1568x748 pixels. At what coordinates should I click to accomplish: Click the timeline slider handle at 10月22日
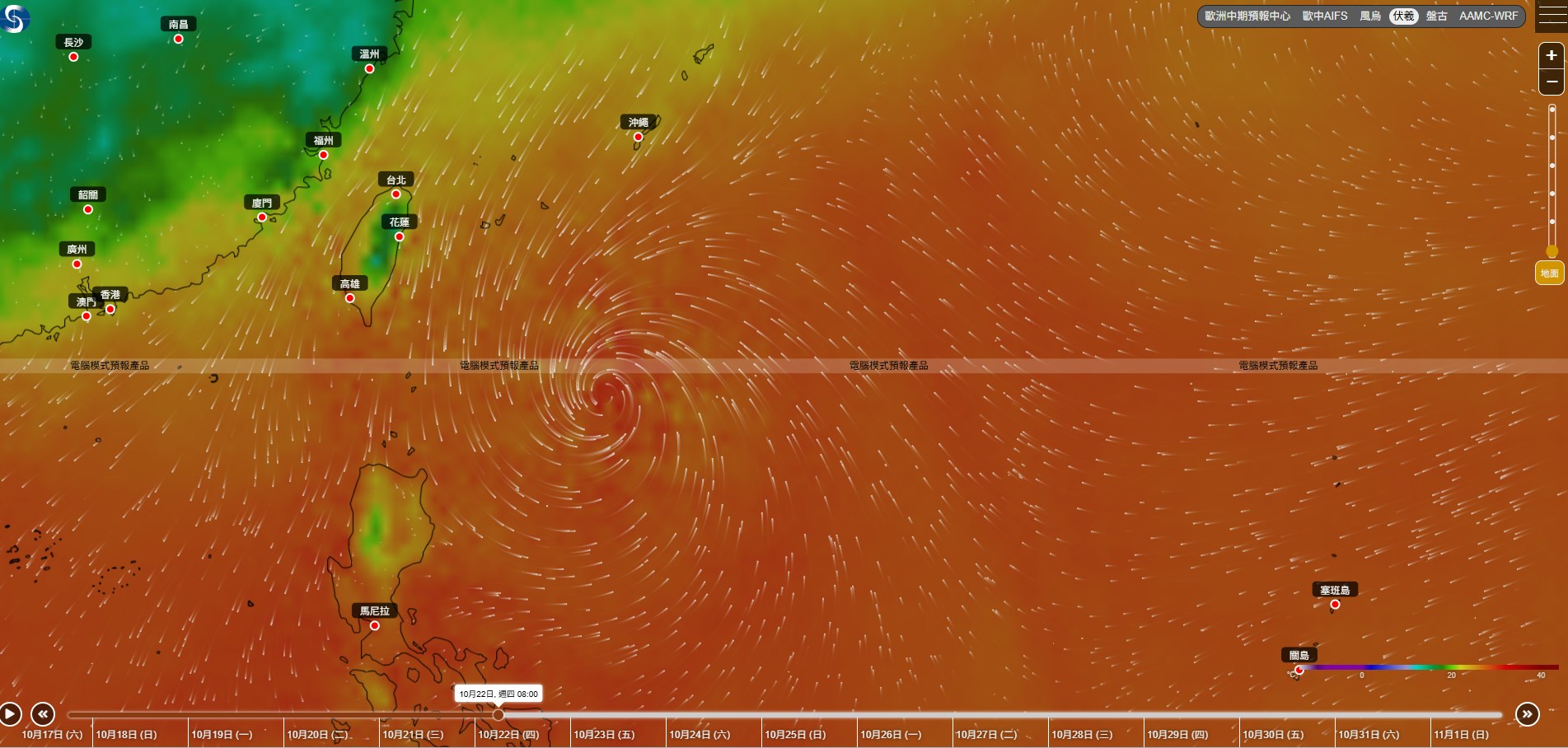(498, 714)
